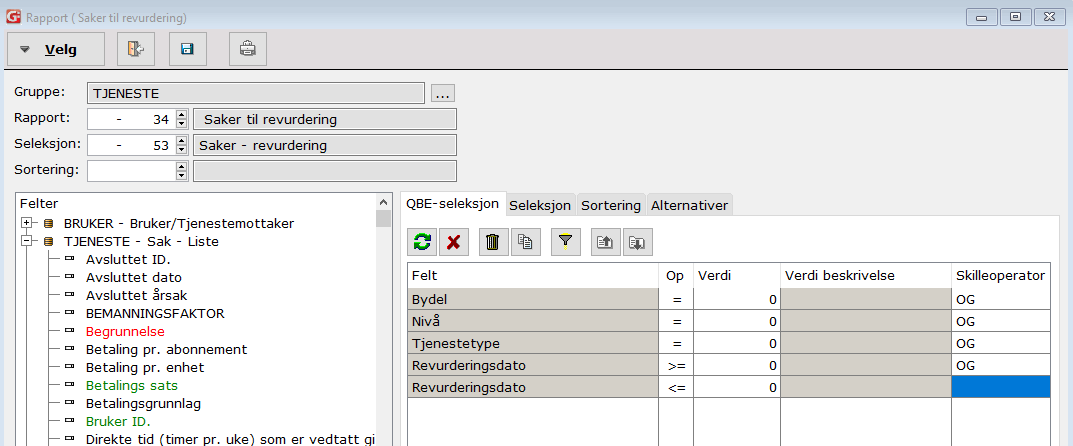Image resolution: width=1073 pixels, height=446 pixels.
Task: Select Begrunnelse field in tree
Action: pos(125,332)
